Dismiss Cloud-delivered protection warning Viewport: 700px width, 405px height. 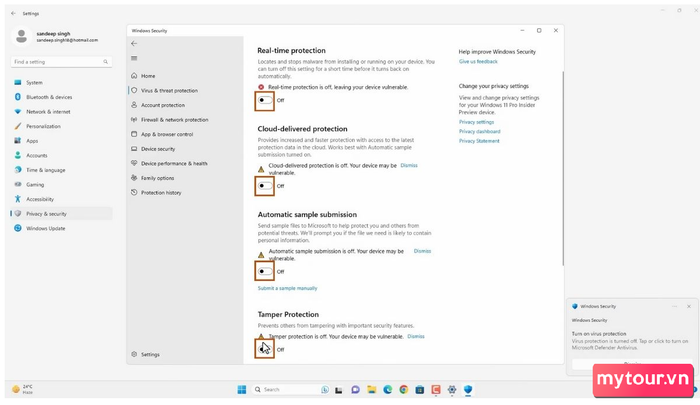pos(409,165)
